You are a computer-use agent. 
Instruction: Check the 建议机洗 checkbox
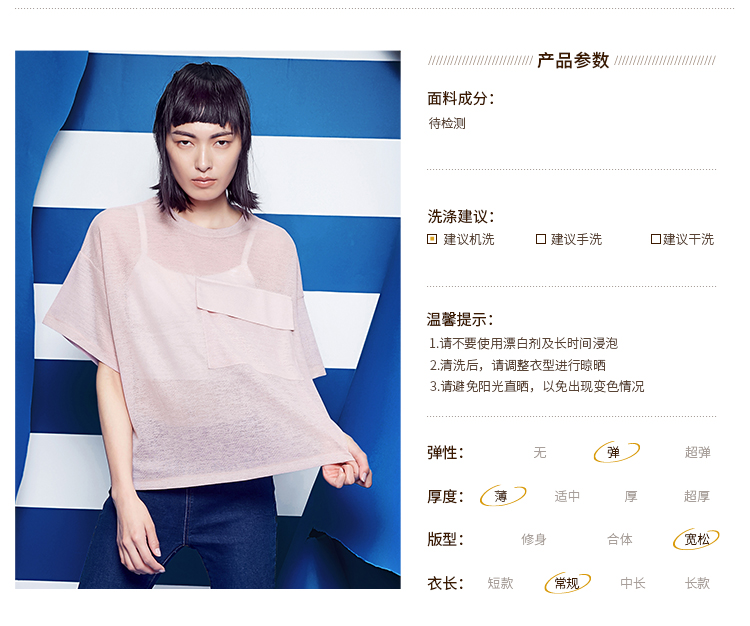pyautogui.click(x=432, y=239)
